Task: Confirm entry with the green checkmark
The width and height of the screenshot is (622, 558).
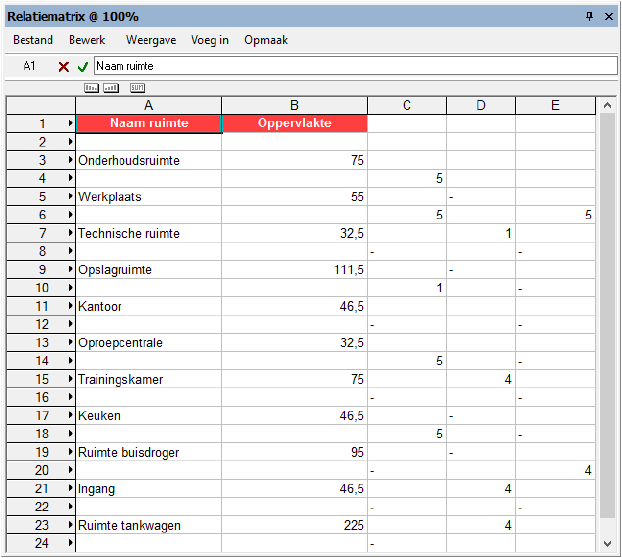Action: coord(83,66)
